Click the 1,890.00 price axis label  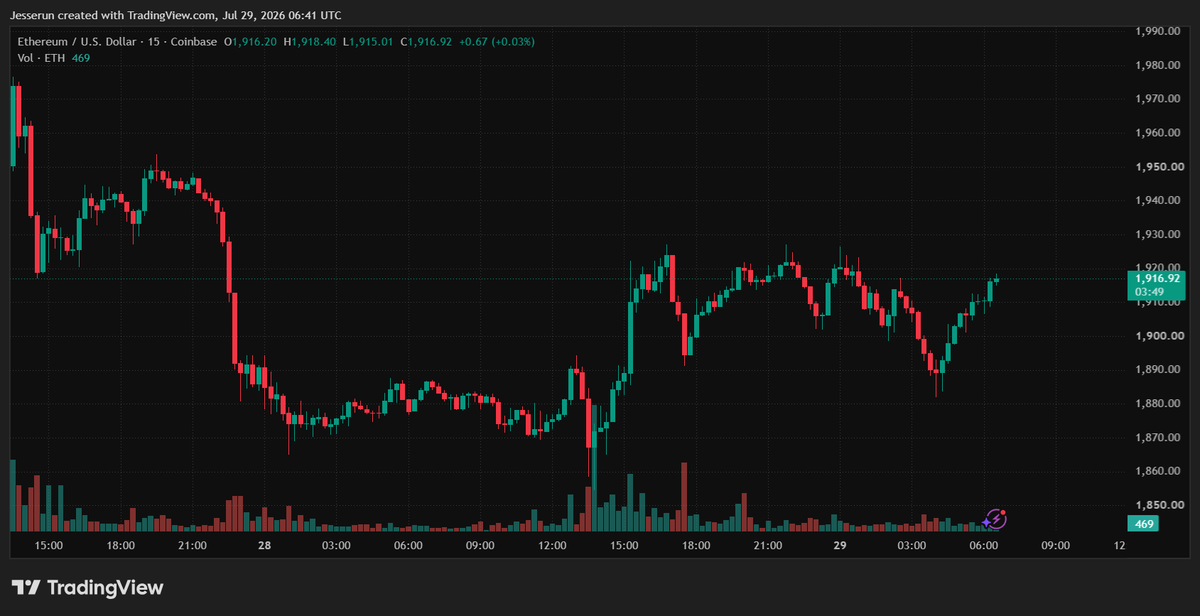1160,370
